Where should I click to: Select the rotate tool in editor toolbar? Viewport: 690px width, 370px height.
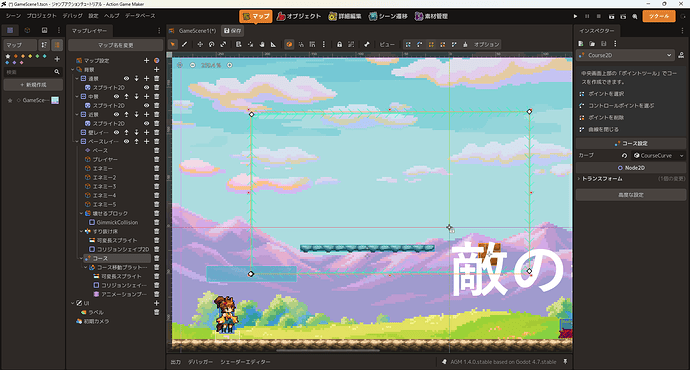point(212,44)
